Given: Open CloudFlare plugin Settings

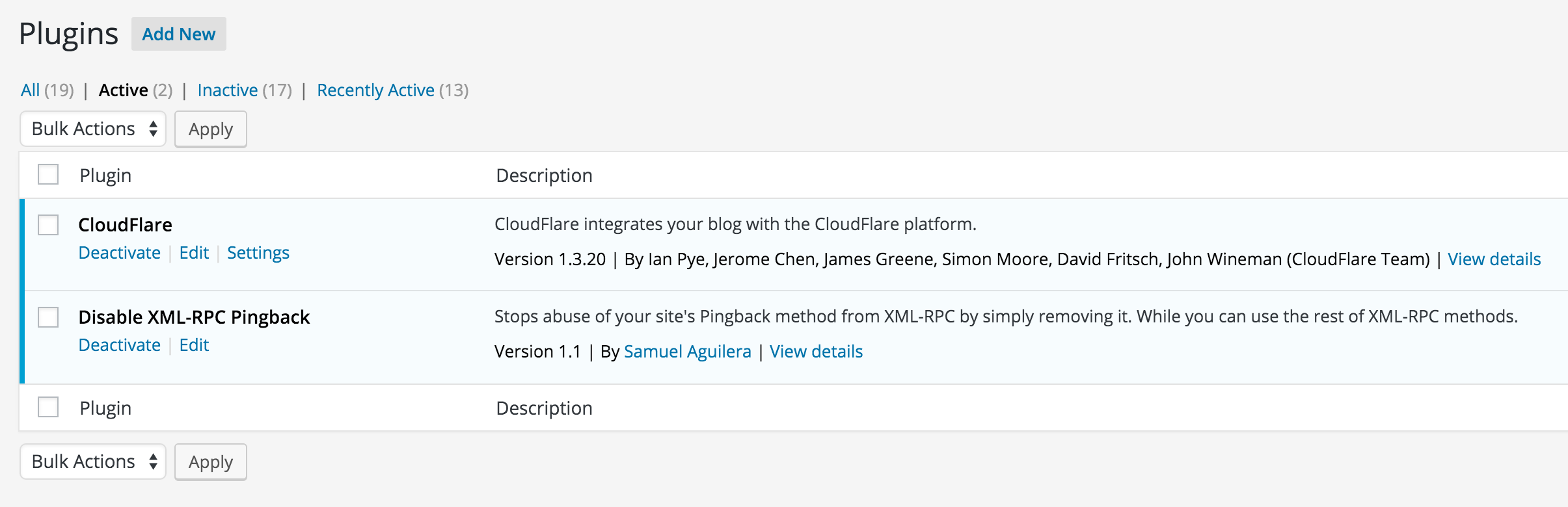Looking at the screenshot, I should (258, 253).
